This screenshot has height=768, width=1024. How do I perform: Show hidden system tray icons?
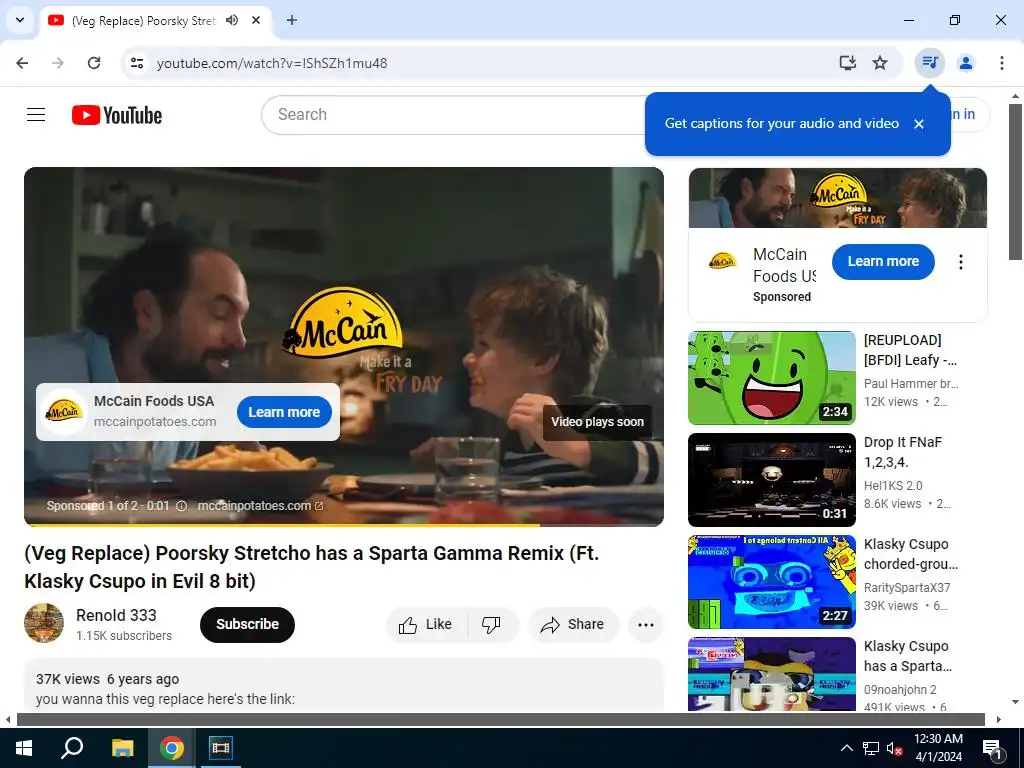tap(846, 748)
